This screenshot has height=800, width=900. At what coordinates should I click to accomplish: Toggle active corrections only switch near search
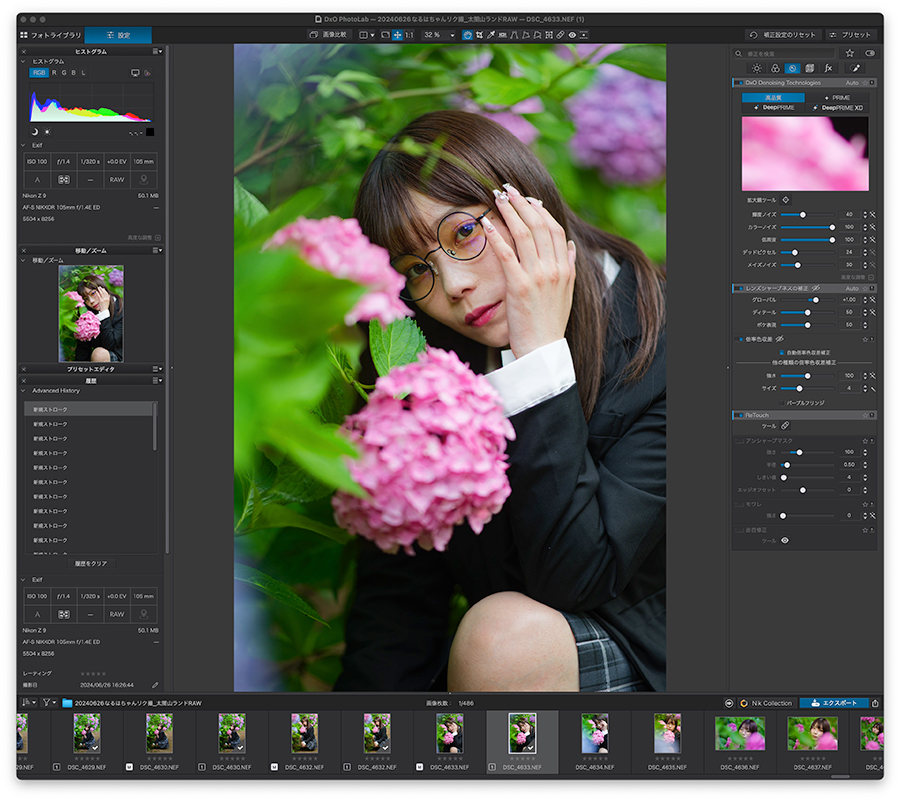(x=870, y=53)
